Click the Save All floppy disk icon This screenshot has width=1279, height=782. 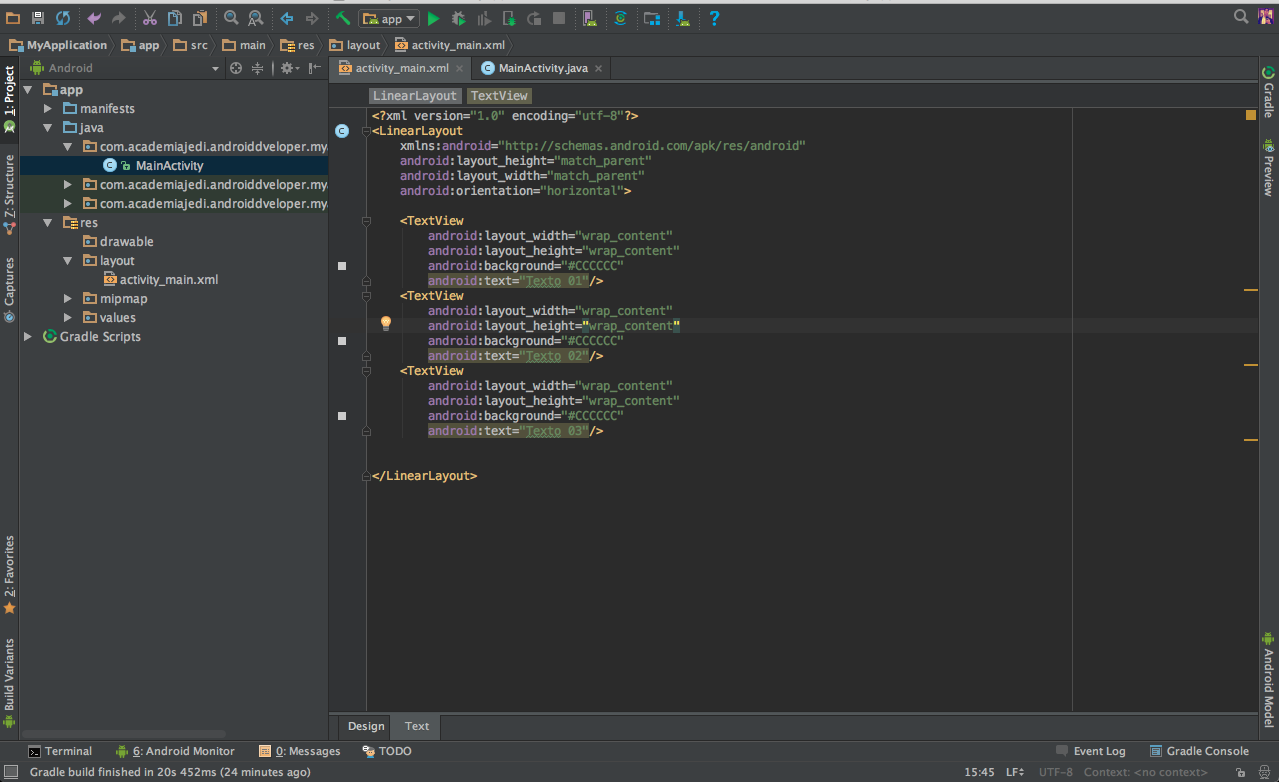[x=38, y=18]
